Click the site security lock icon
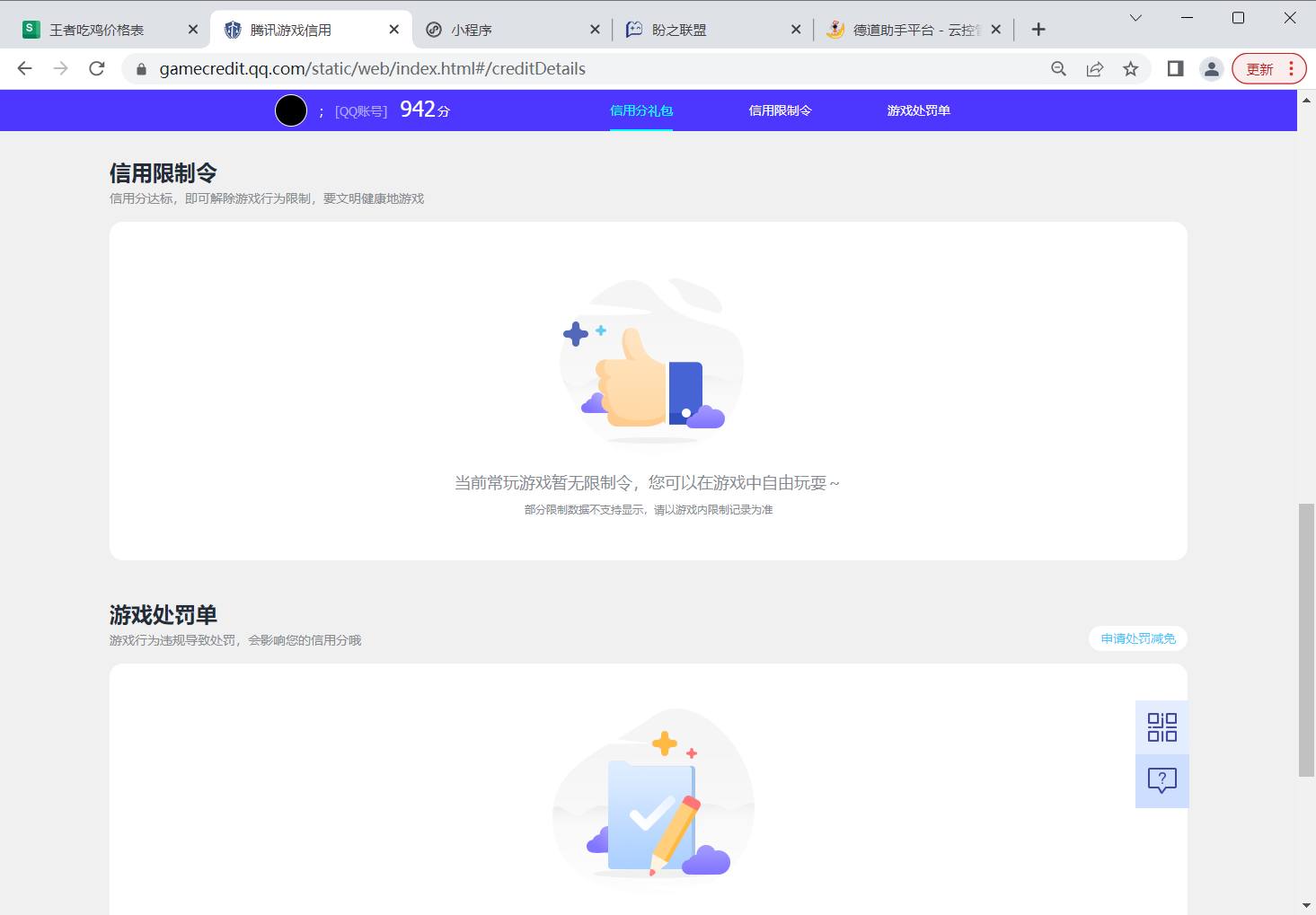This screenshot has width=1316, height=915. coord(140,68)
